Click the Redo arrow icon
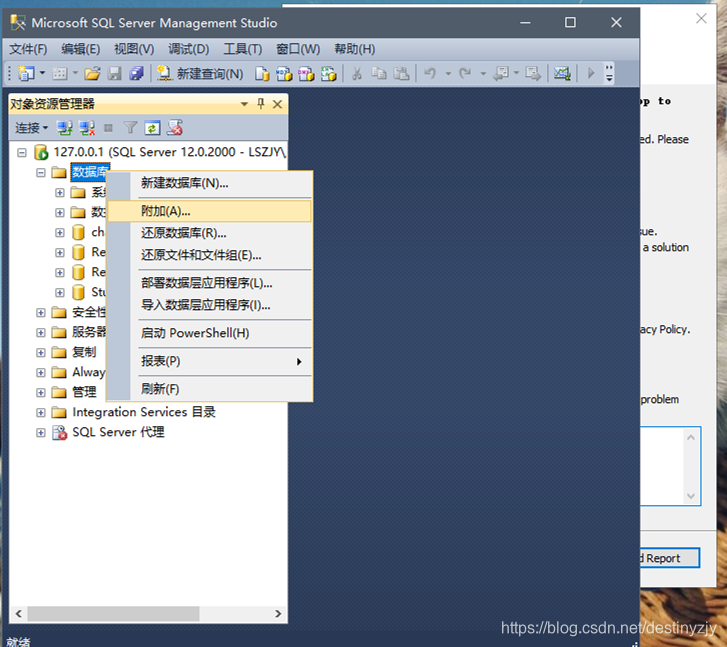The width and height of the screenshot is (727, 647). click(465, 73)
